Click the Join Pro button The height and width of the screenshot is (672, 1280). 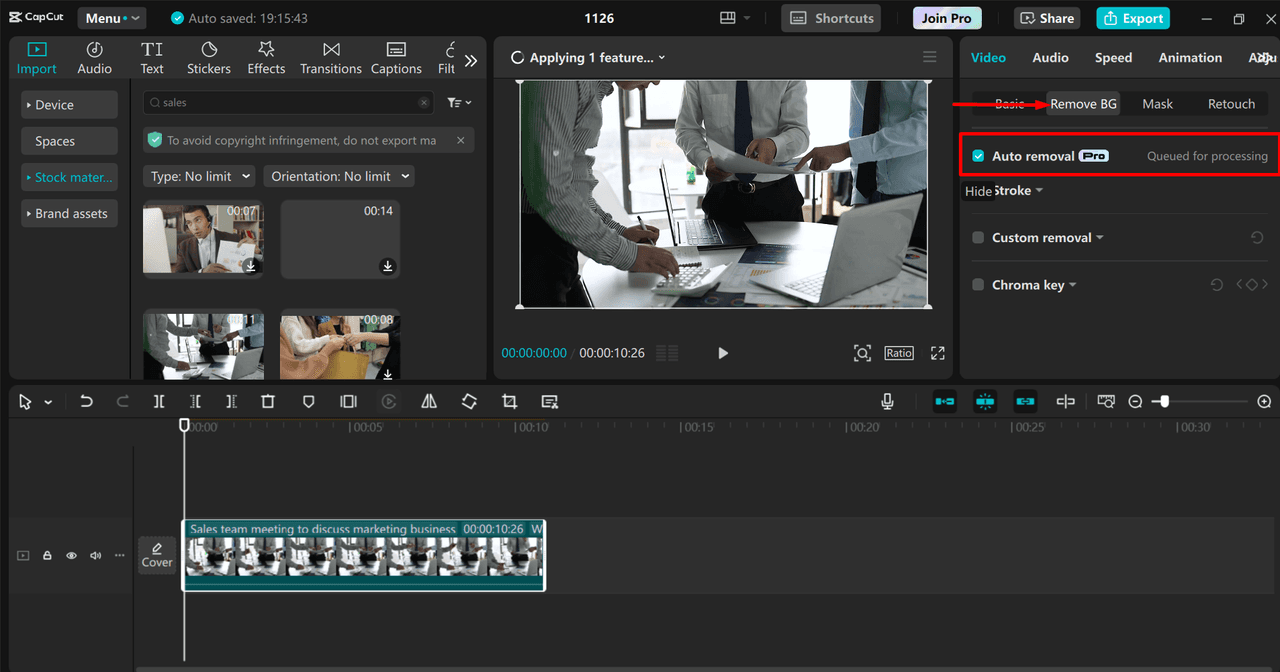click(946, 18)
